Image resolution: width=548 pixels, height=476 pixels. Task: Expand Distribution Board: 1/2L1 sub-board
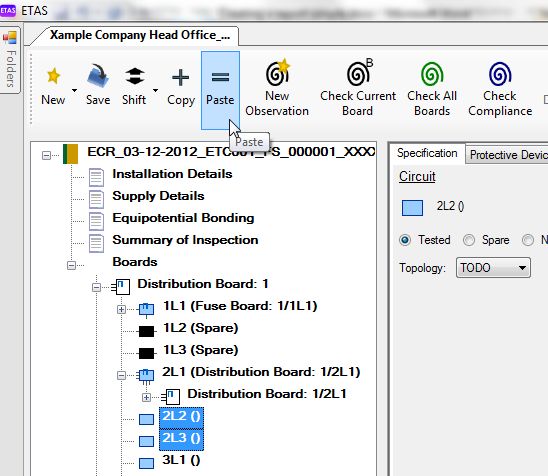coord(146,397)
